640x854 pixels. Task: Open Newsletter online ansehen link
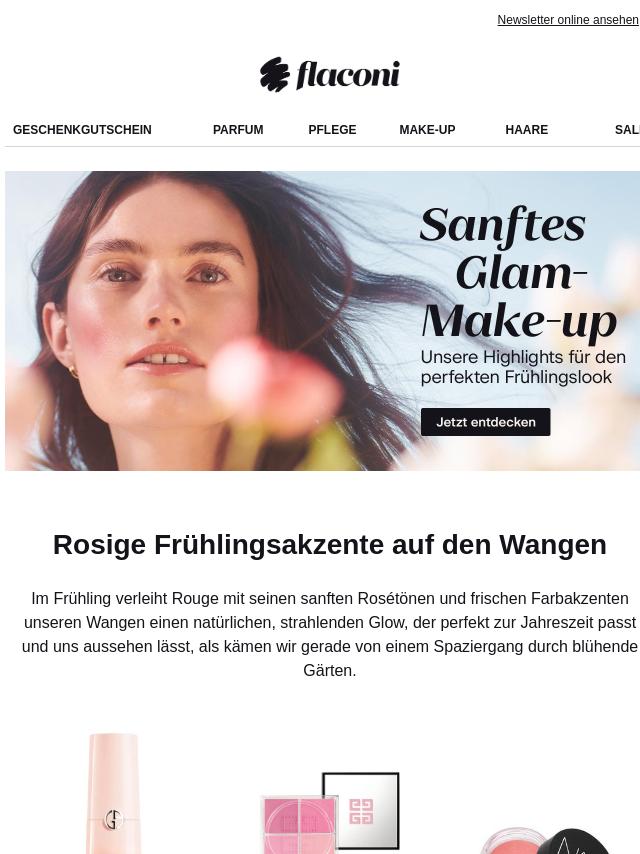tap(568, 20)
